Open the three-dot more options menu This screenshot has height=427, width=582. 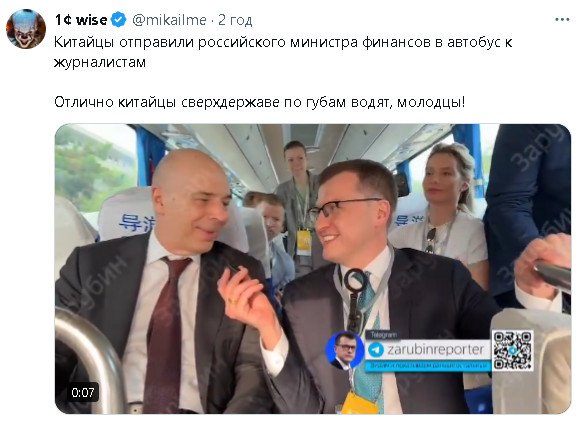(562, 20)
